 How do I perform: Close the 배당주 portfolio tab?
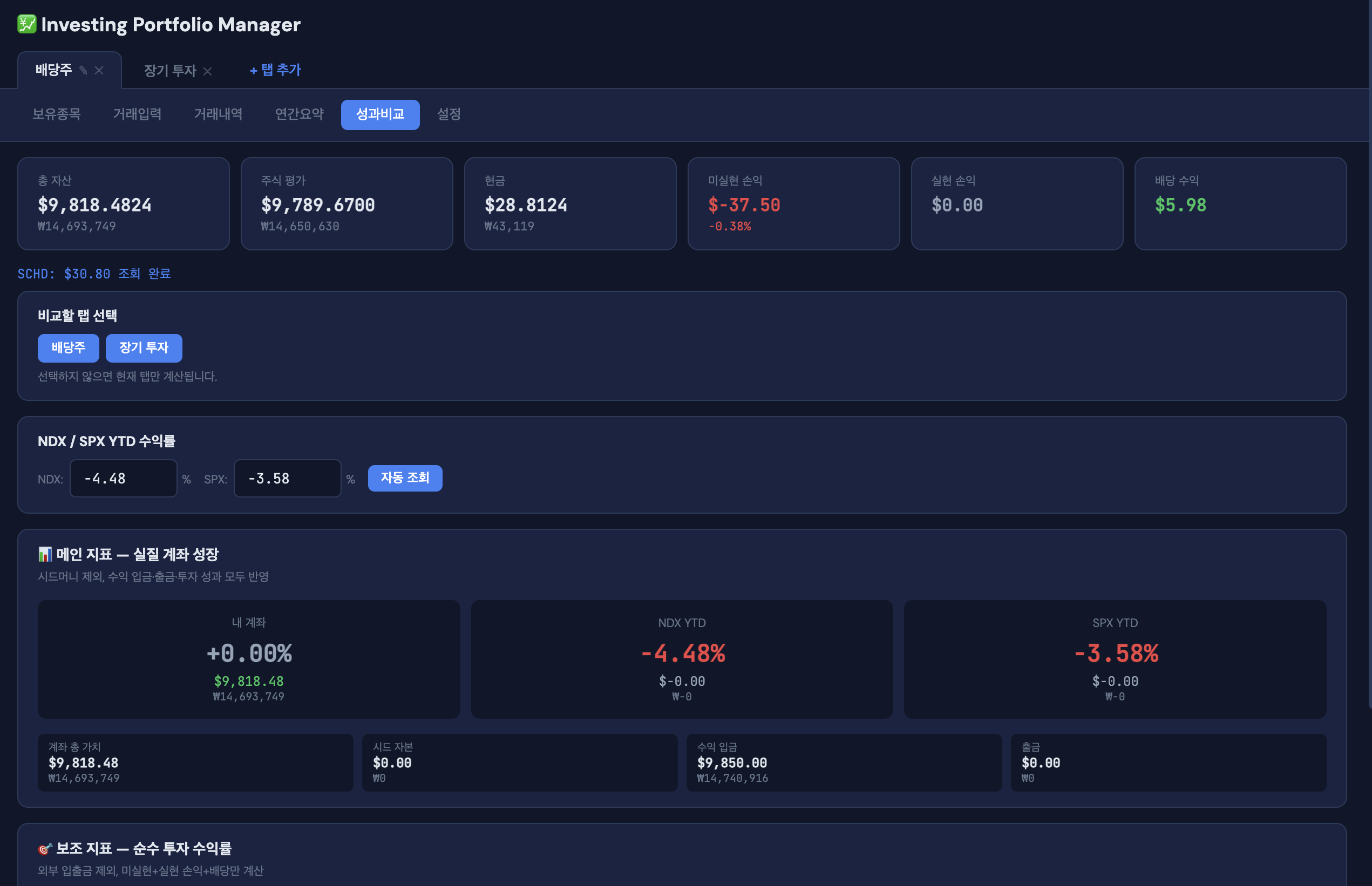click(99, 70)
